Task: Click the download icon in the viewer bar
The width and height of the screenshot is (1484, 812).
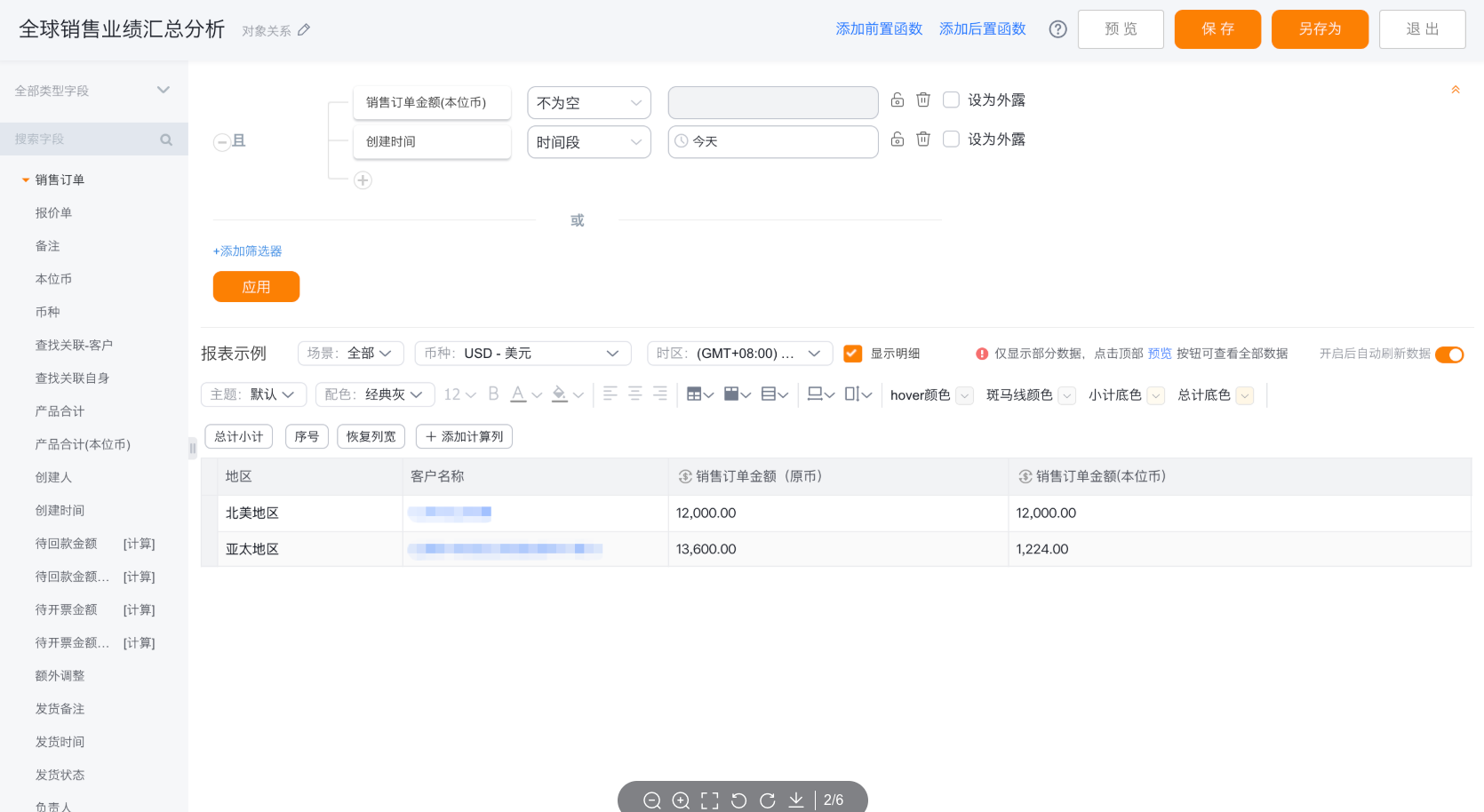Action: tap(796, 800)
